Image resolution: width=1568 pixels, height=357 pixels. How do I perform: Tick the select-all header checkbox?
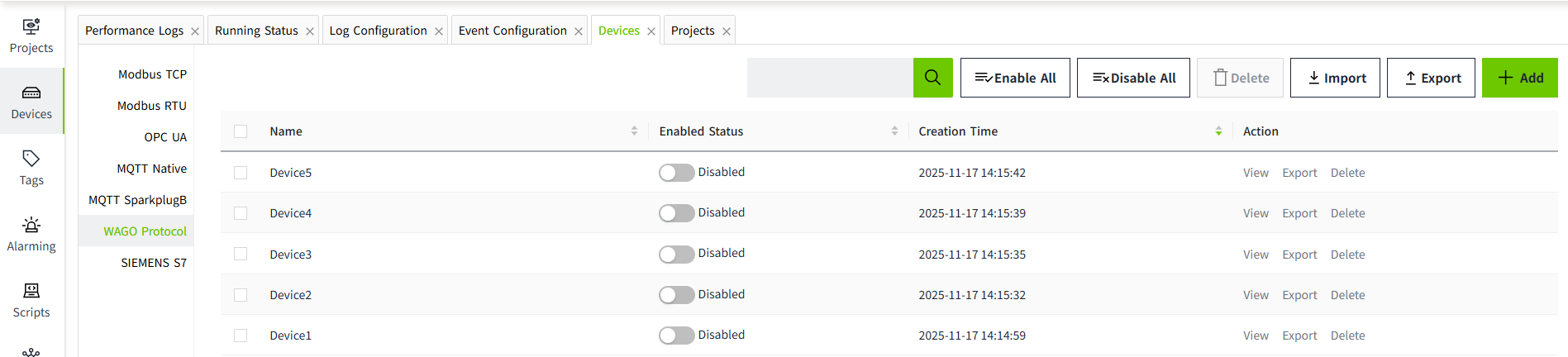[241, 131]
